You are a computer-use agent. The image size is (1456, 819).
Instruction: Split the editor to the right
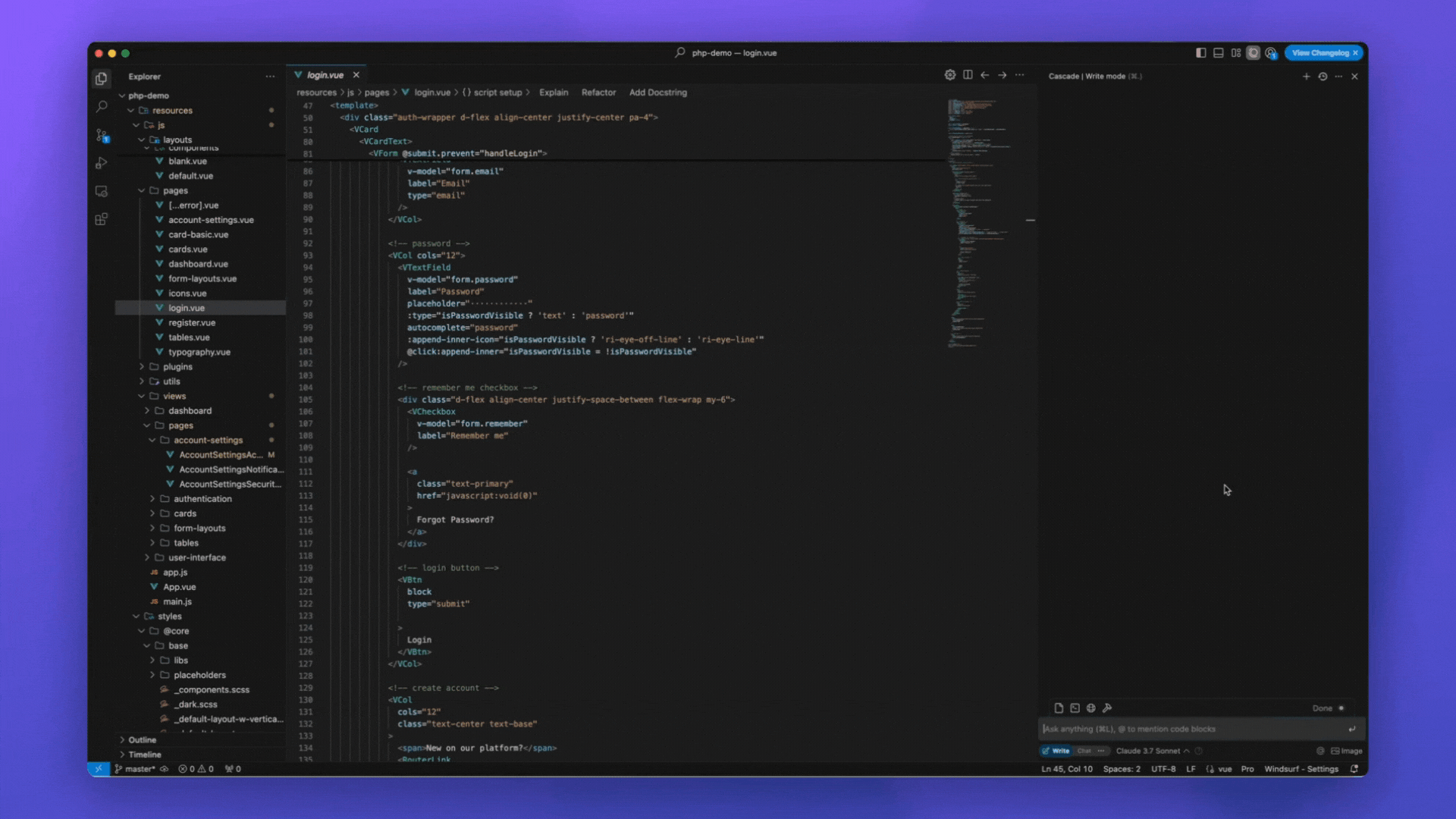pyautogui.click(x=968, y=75)
